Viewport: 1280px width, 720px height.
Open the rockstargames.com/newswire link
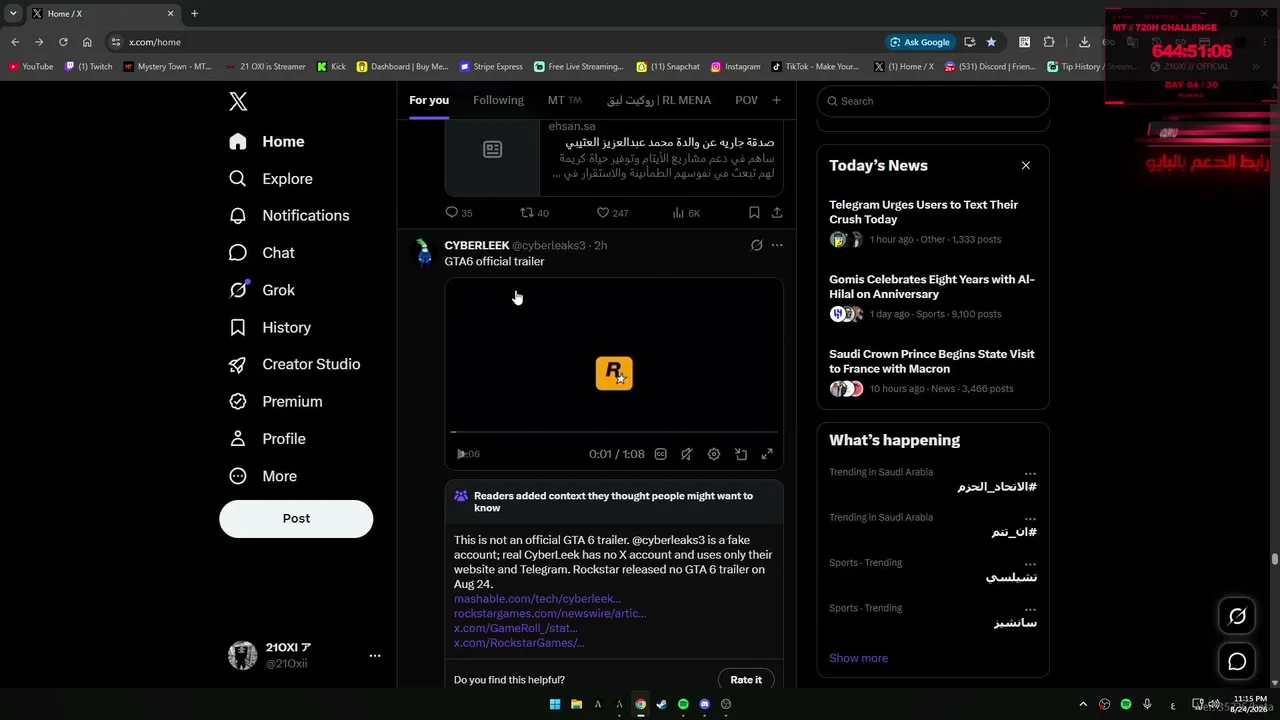550,614
